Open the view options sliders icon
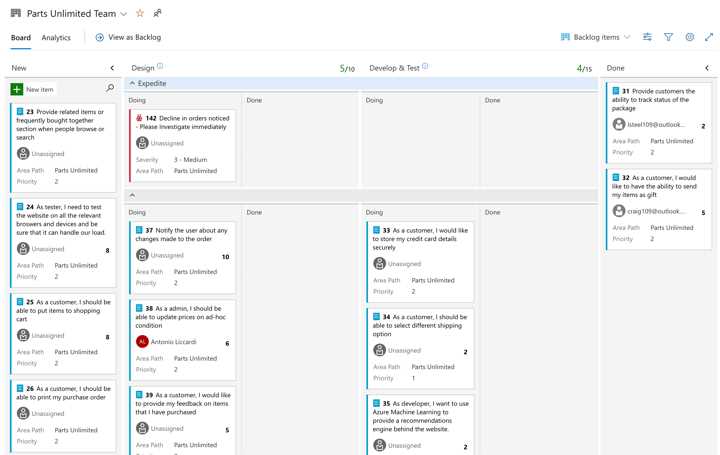The height and width of the screenshot is (455, 720). coord(647,37)
